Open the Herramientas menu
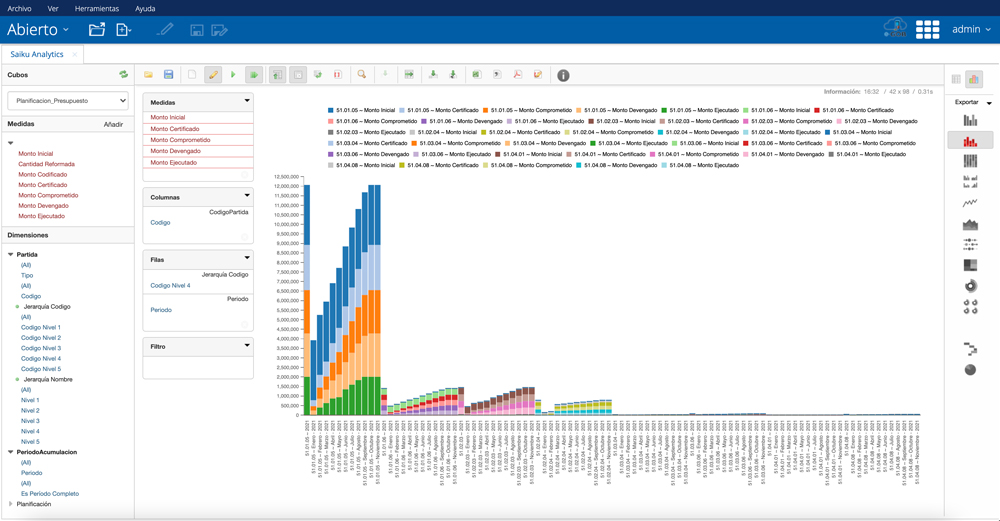This screenshot has width=1000, height=521. pos(97,9)
